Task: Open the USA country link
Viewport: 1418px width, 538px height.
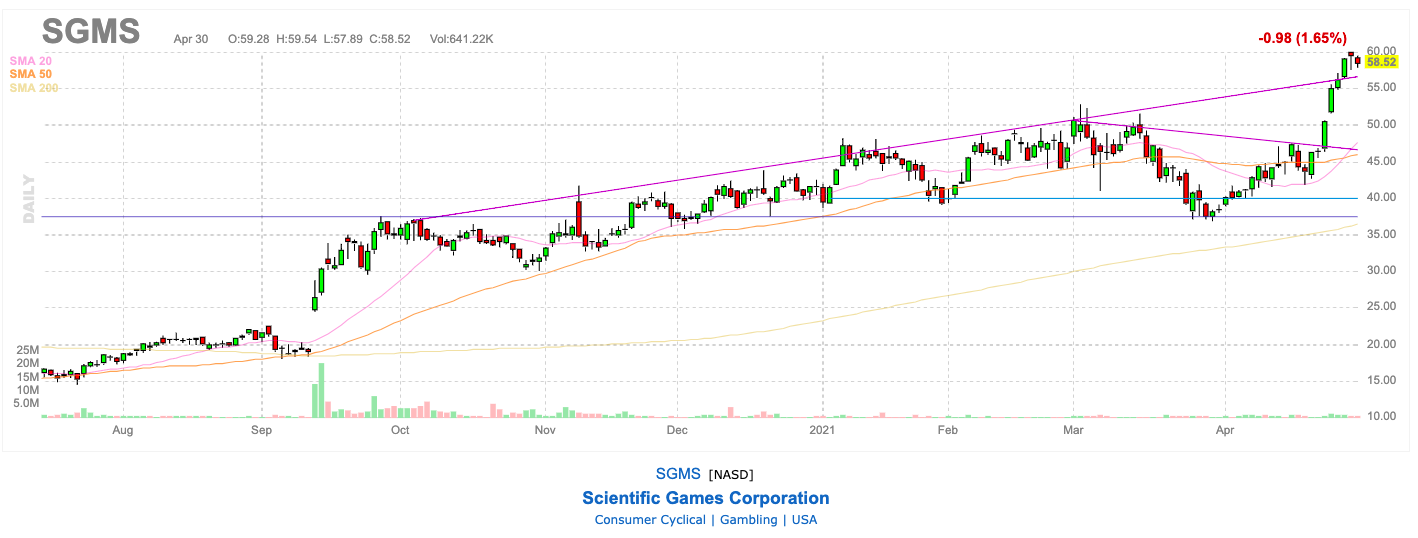Action: tap(804, 520)
